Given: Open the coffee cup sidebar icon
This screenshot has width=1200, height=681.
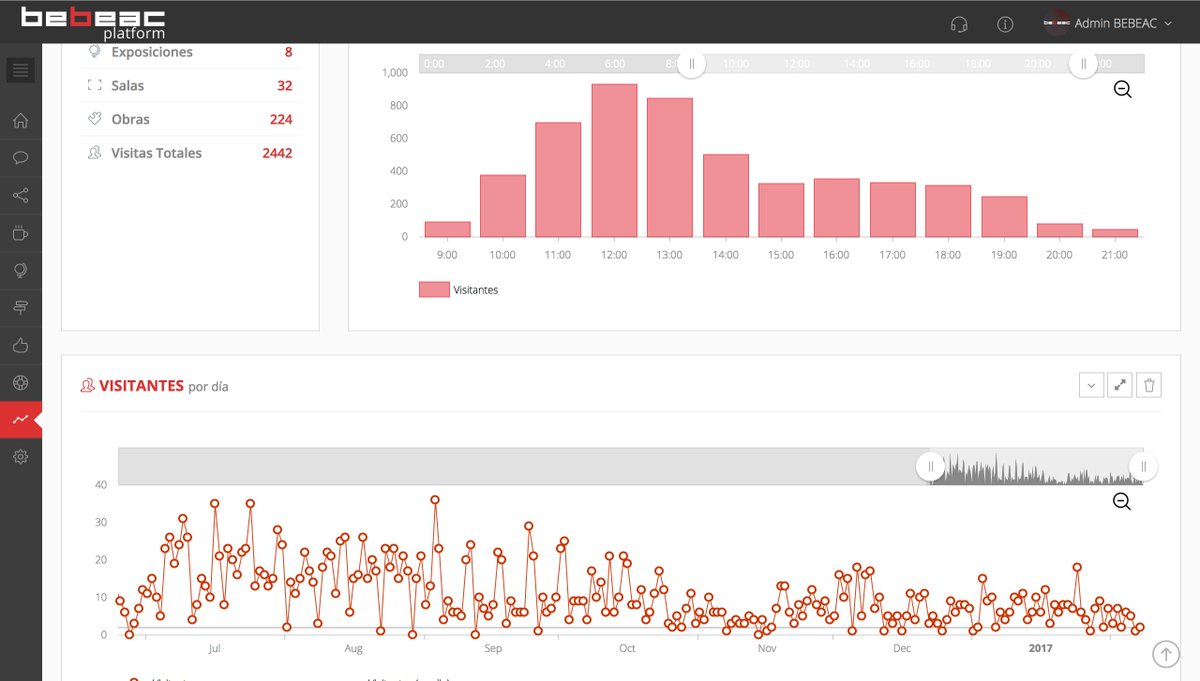Looking at the screenshot, I should pyautogui.click(x=20, y=233).
